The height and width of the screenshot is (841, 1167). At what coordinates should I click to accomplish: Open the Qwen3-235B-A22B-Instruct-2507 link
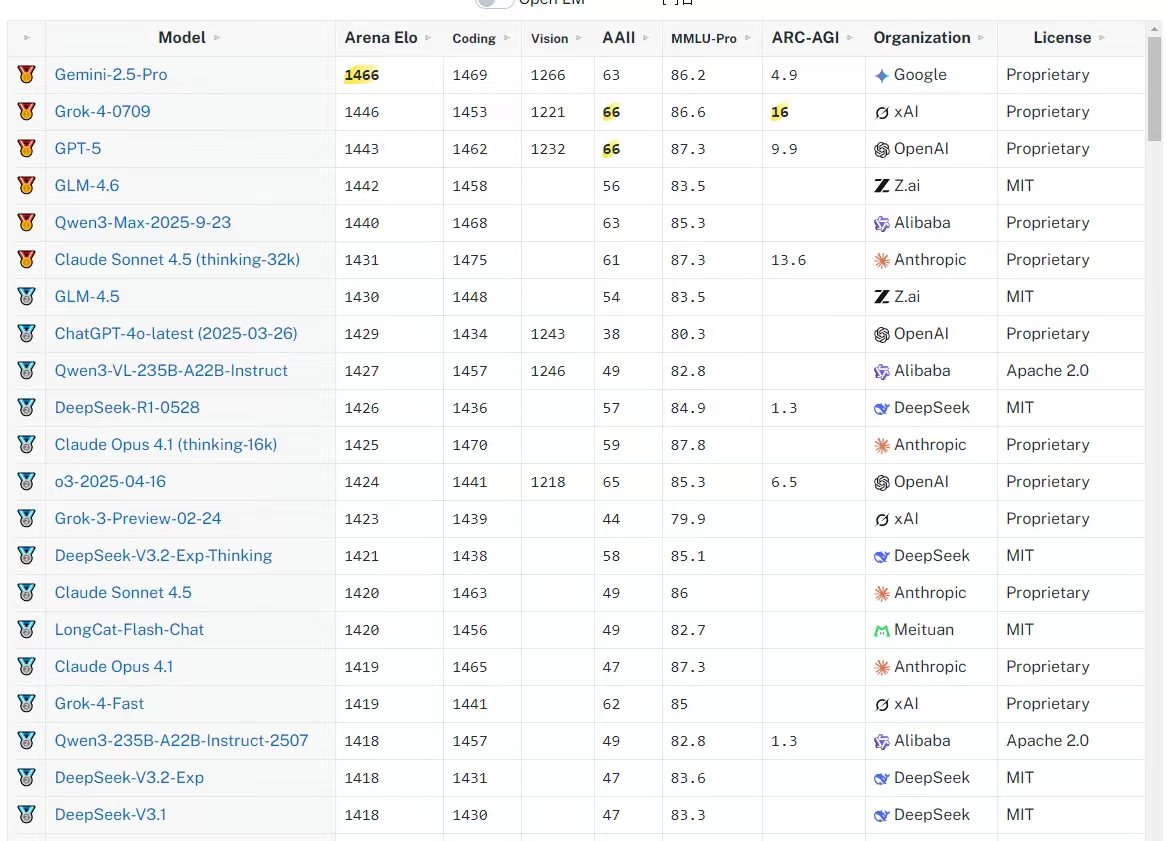click(182, 741)
